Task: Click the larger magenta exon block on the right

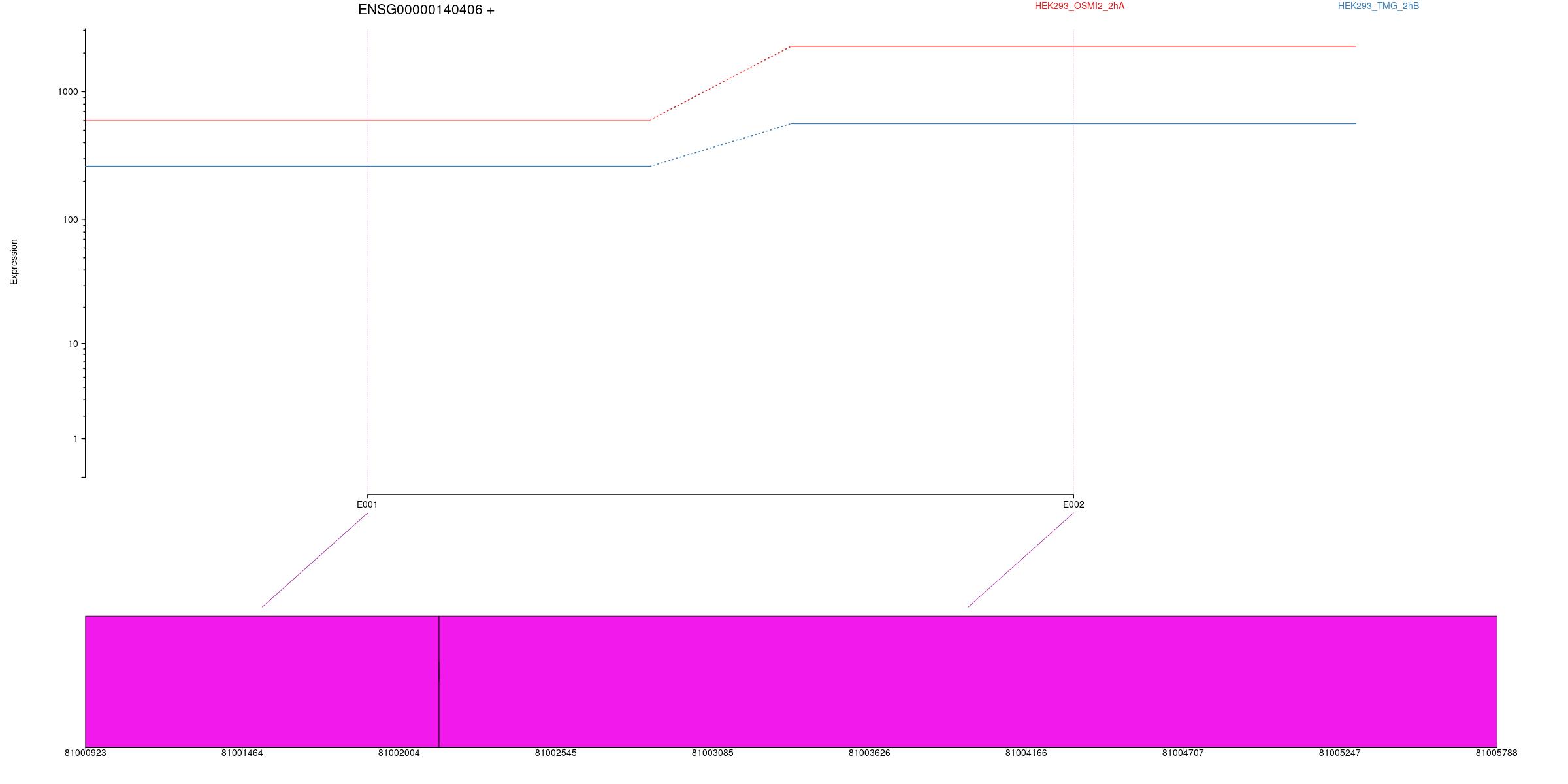Action: point(968,681)
